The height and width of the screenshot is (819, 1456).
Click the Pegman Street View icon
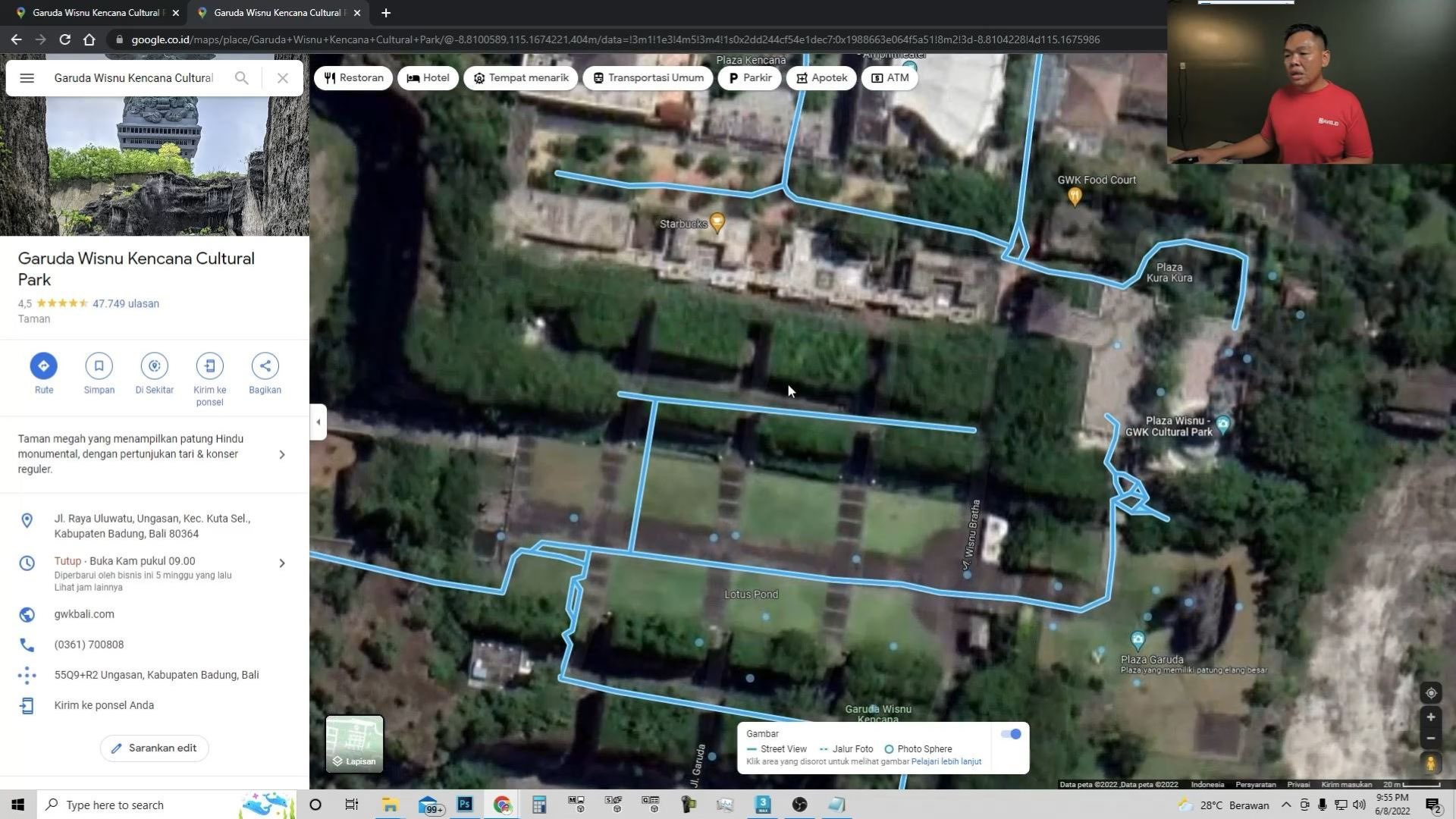[x=1430, y=763]
